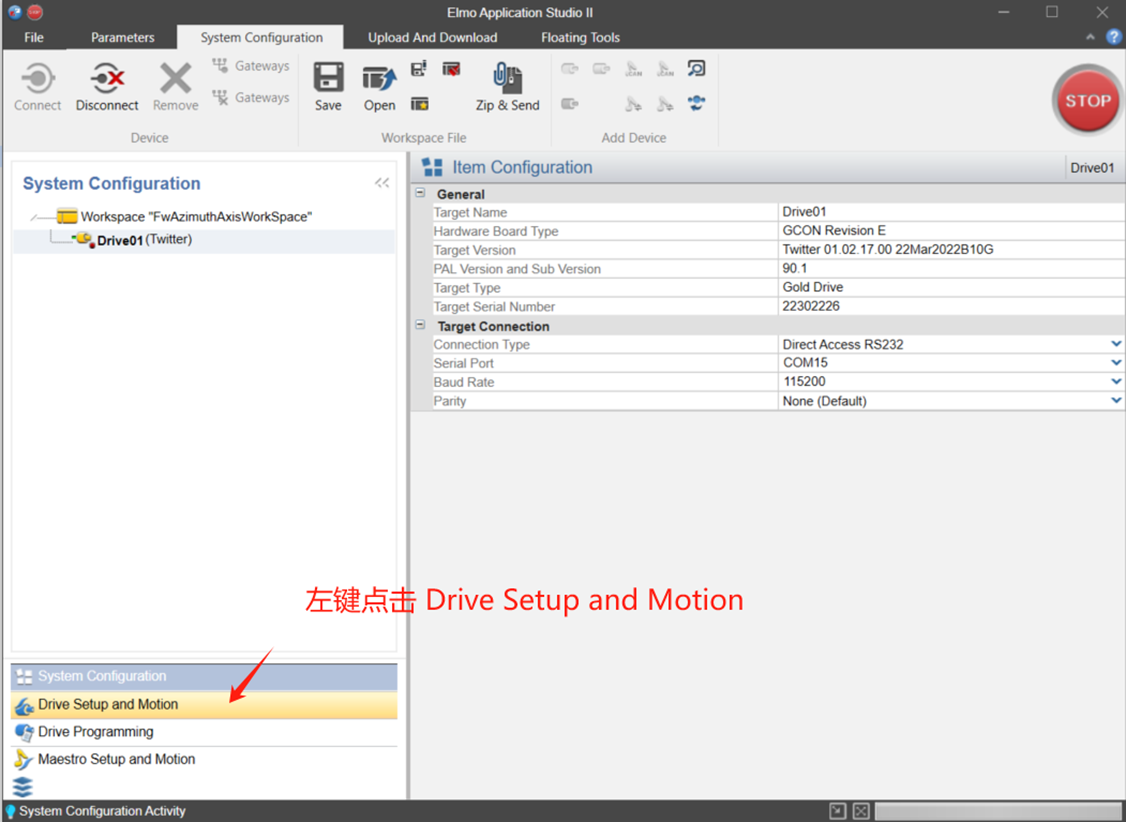Screen dimensions: 1126x822
Task: Click the blue refresh-devices icon in Add Device
Action: 696,103
